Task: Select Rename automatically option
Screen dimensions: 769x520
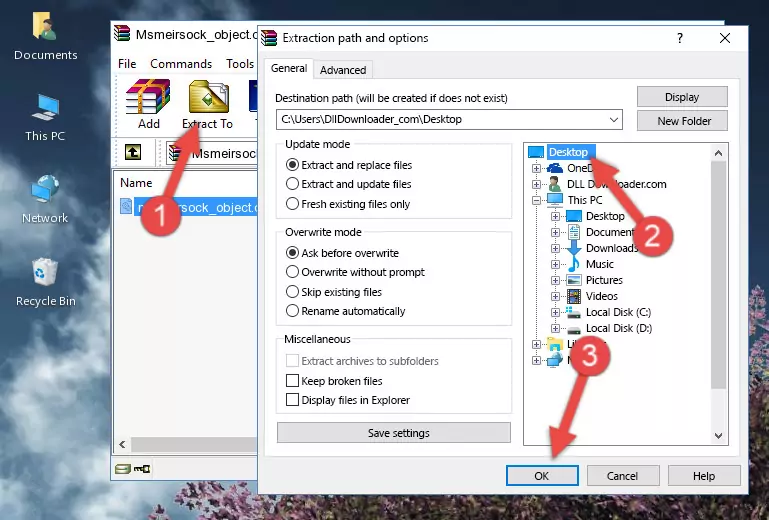Action: (x=345, y=311)
